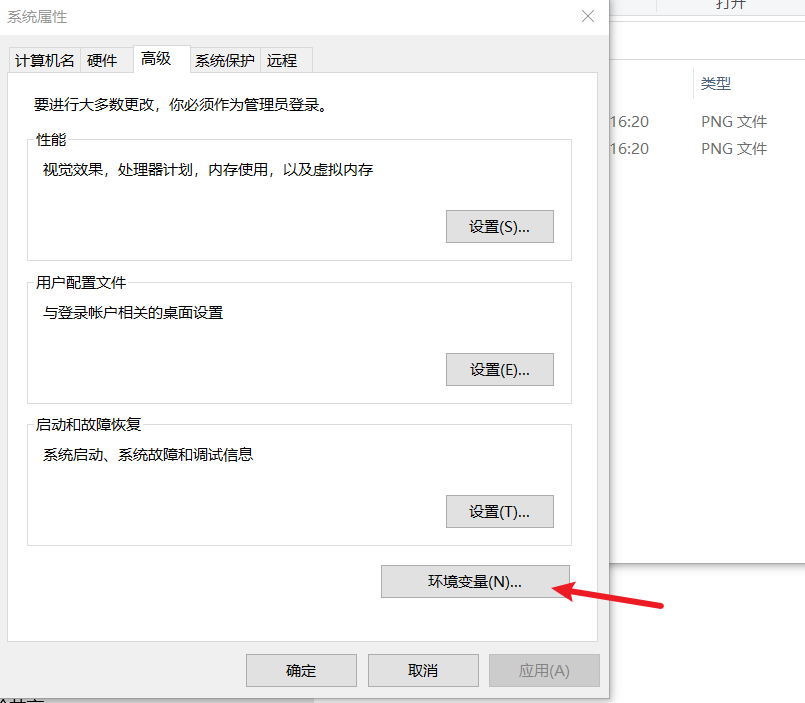Click the 应用(A) button

tap(544, 671)
